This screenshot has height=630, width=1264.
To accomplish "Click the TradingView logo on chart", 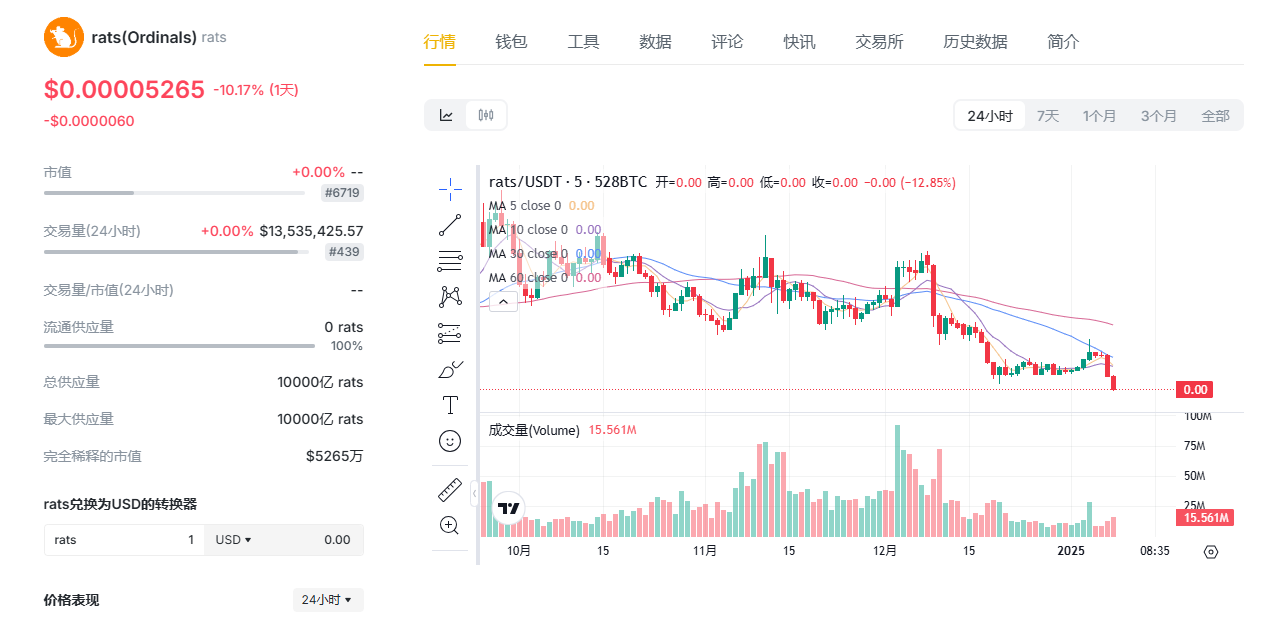I will [x=509, y=509].
